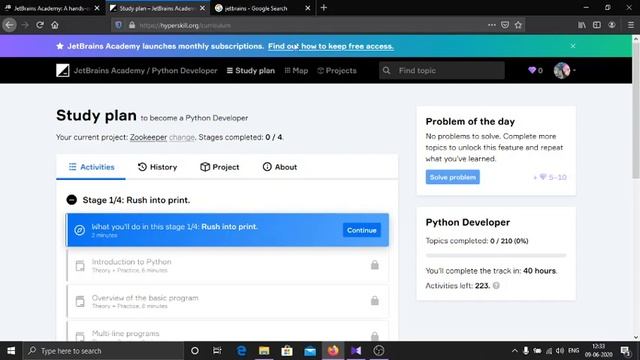The image size is (640, 360).
Task: Open the notification center icon
Action: click(625, 351)
